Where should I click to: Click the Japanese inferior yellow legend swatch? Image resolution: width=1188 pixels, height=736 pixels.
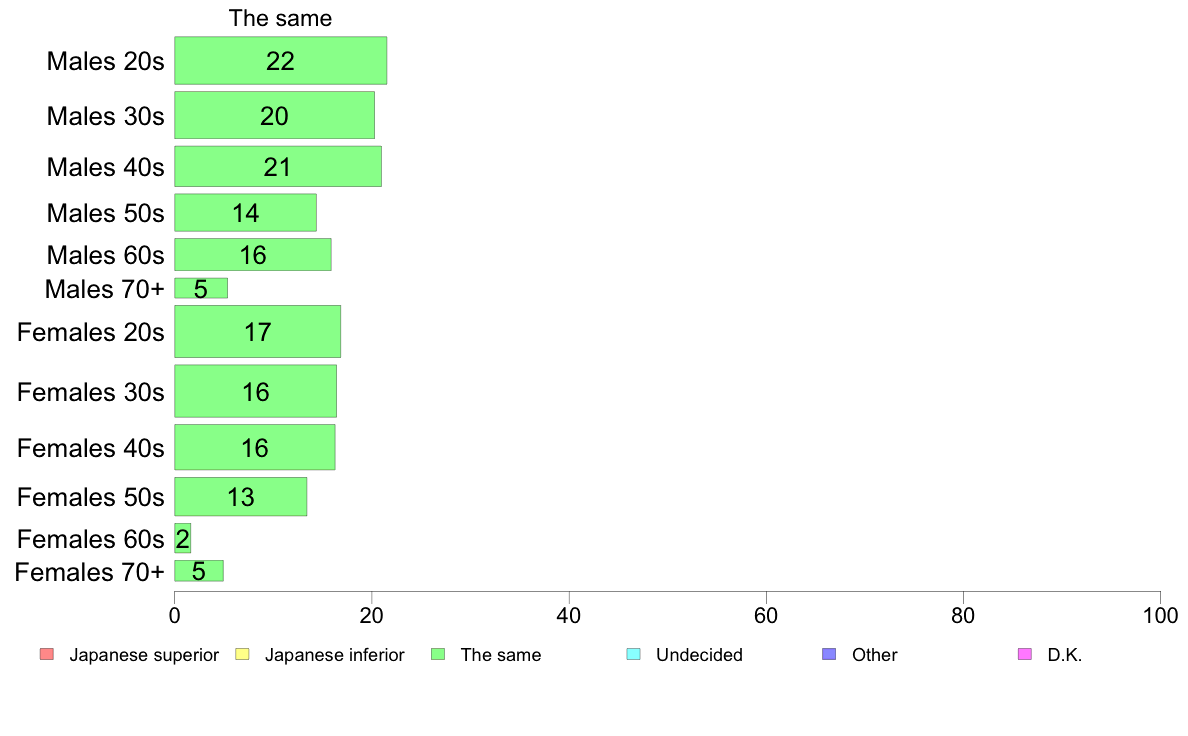pos(242,654)
